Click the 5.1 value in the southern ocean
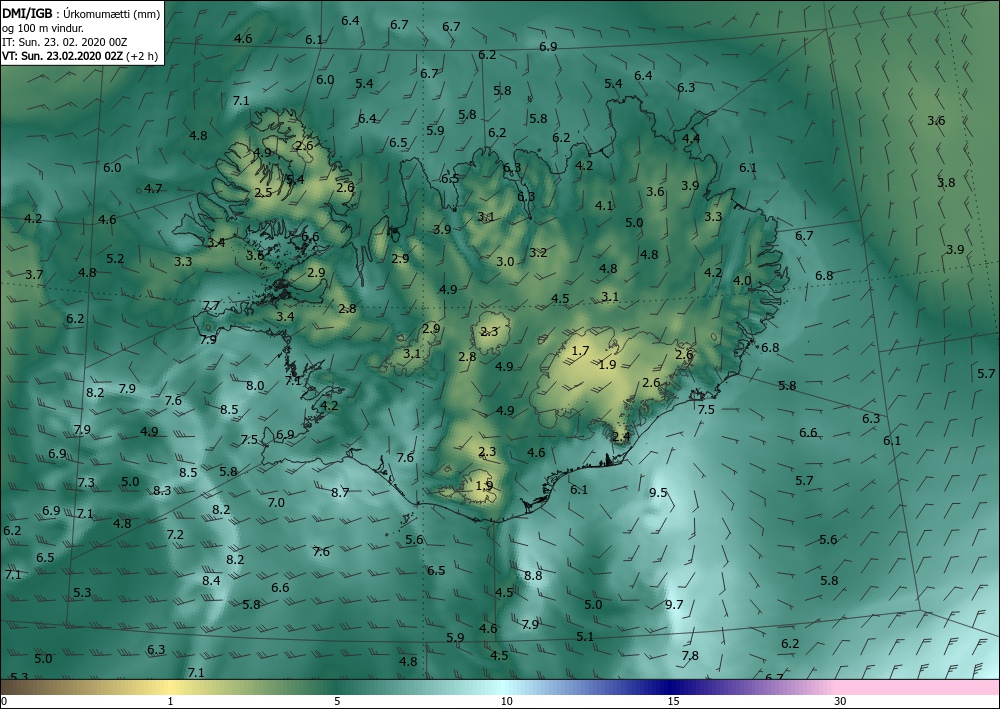 585,636
